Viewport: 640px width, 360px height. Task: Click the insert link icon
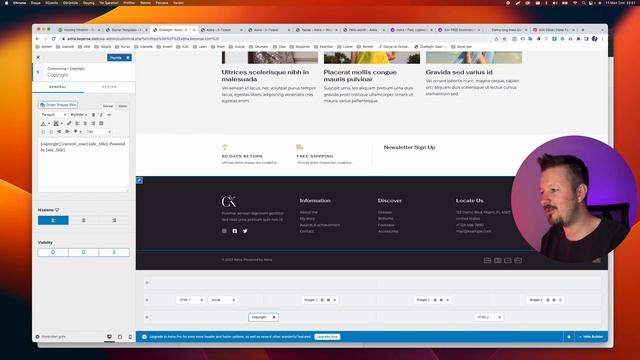pos(69,123)
